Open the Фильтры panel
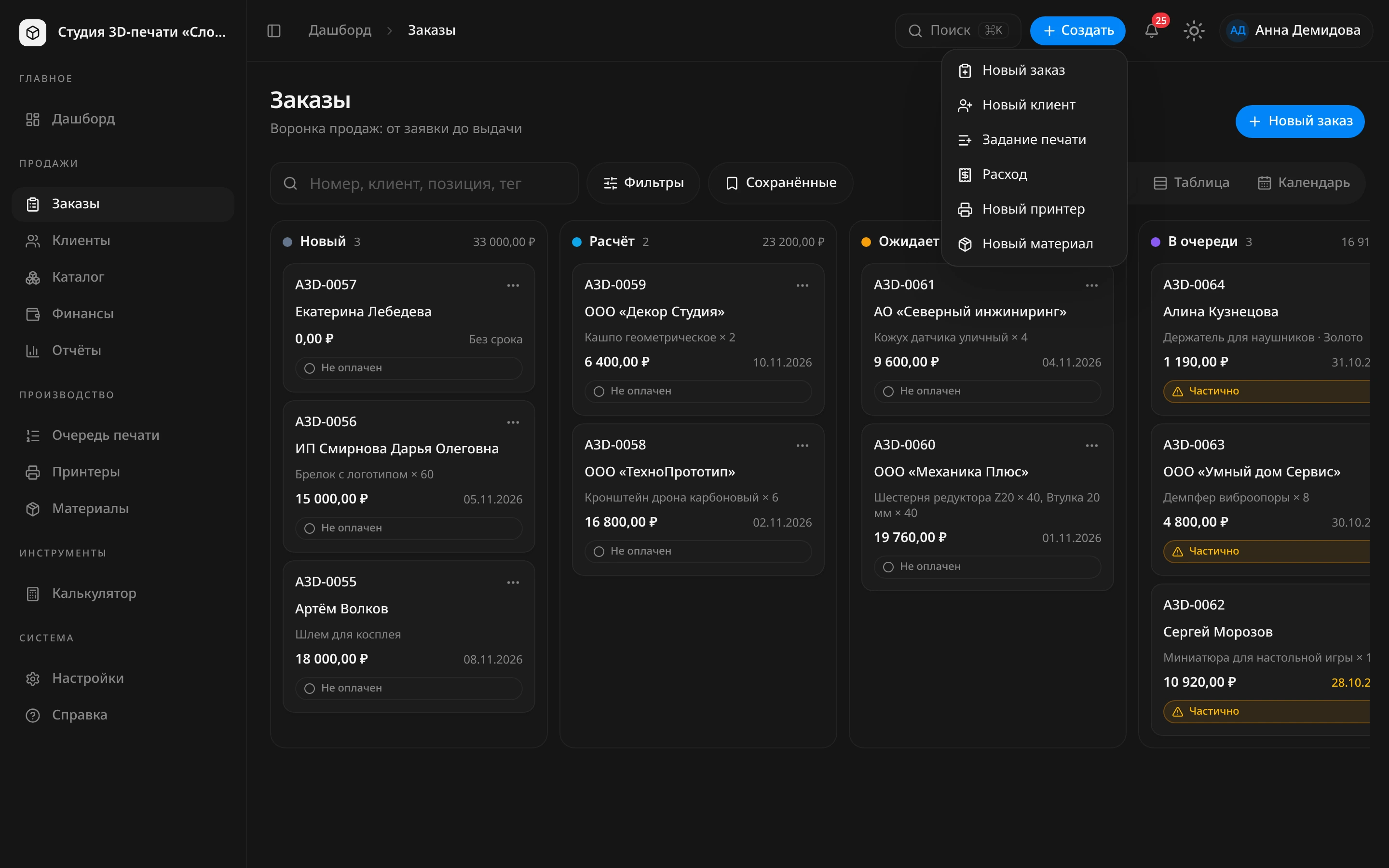The image size is (1389, 868). pyautogui.click(x=643, y=183)
